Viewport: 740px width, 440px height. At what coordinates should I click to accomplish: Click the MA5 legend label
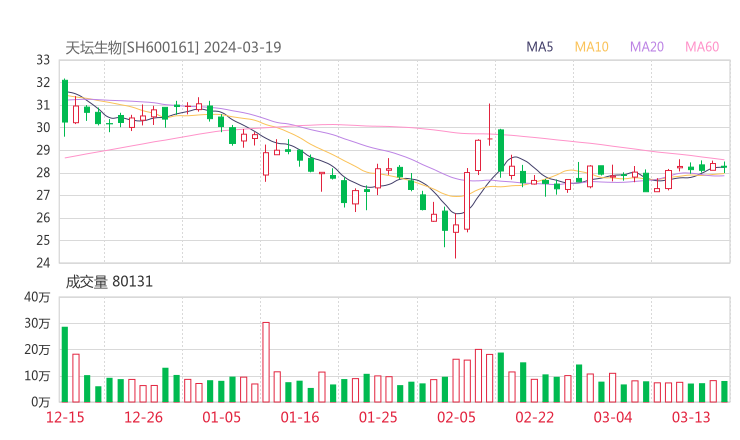(539, 47)
